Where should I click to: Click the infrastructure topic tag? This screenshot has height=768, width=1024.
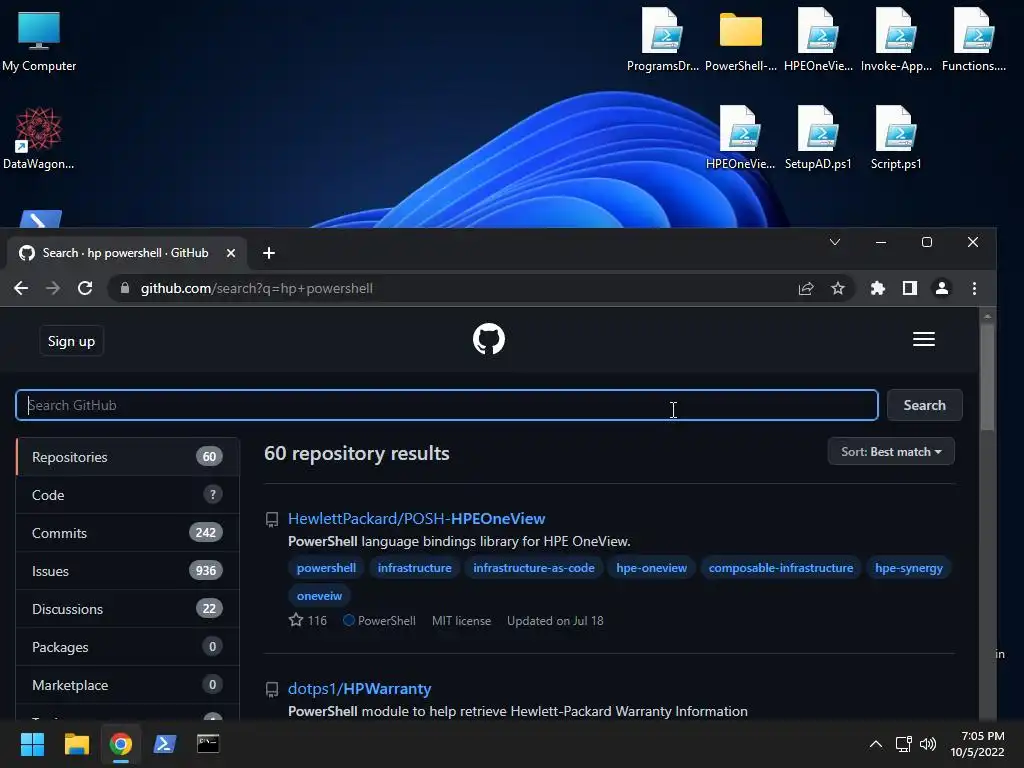[x=414, y=568]
